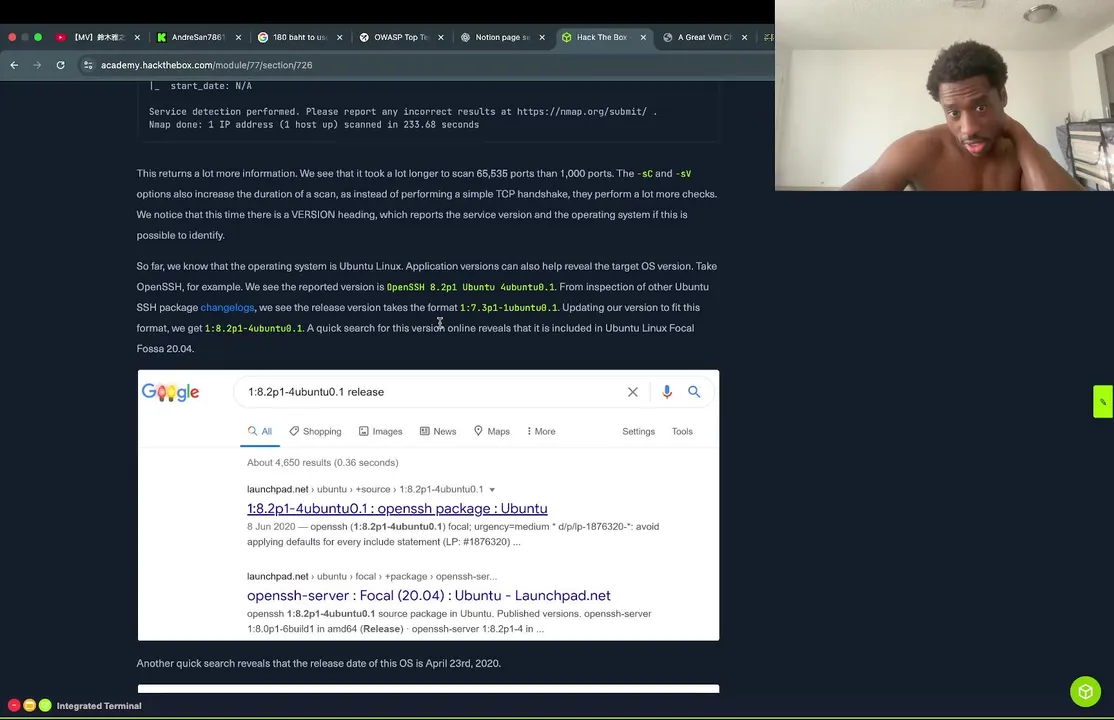
Task: Switch to the AndreSan7861 tab
Action: pyautogui.click(x=198, y=37)
